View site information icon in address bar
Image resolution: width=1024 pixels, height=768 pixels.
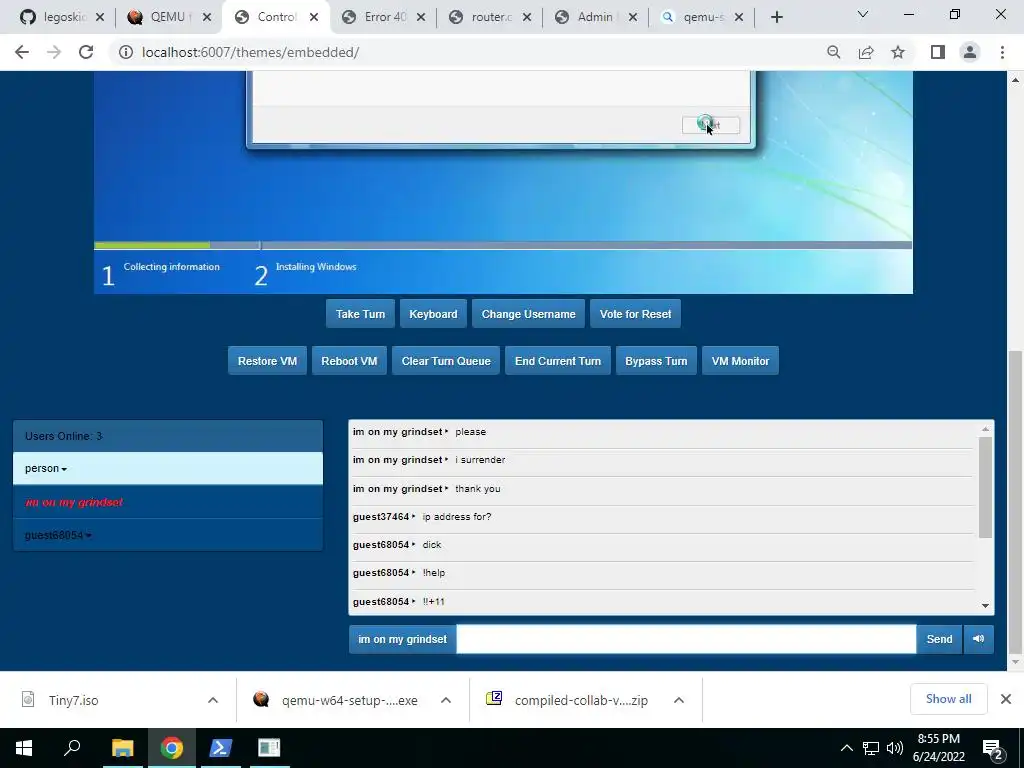click(125, 52)
